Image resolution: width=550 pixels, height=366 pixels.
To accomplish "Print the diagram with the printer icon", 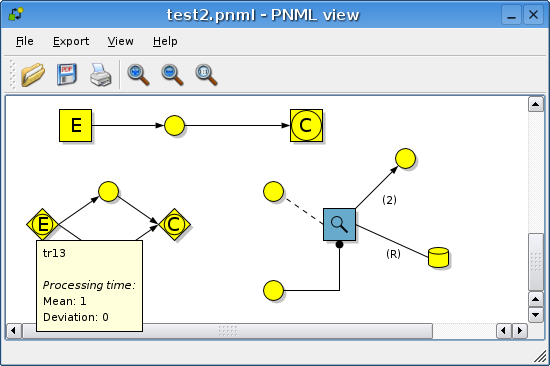I will pos(101,75).
